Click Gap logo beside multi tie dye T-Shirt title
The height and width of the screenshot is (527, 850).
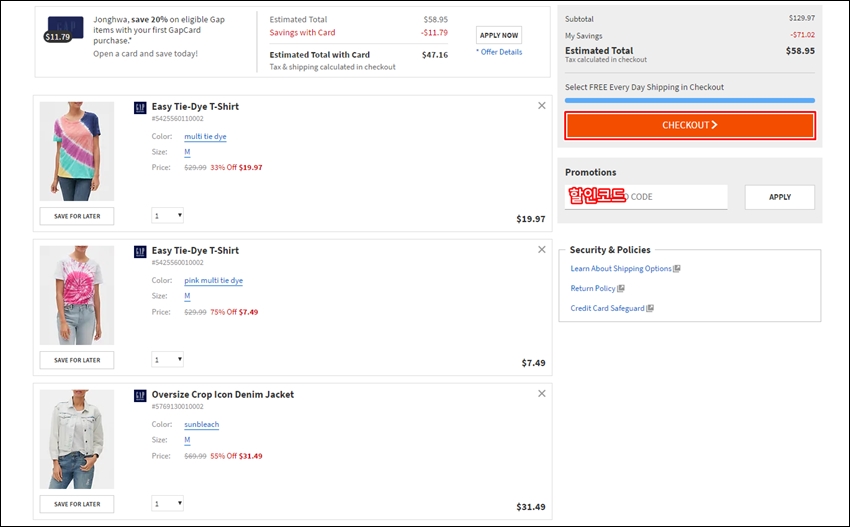(140, 107)
